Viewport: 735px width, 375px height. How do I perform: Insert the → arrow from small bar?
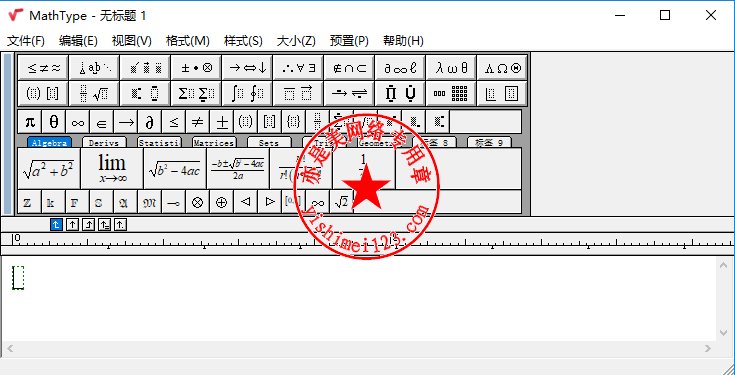pos(126,122)
